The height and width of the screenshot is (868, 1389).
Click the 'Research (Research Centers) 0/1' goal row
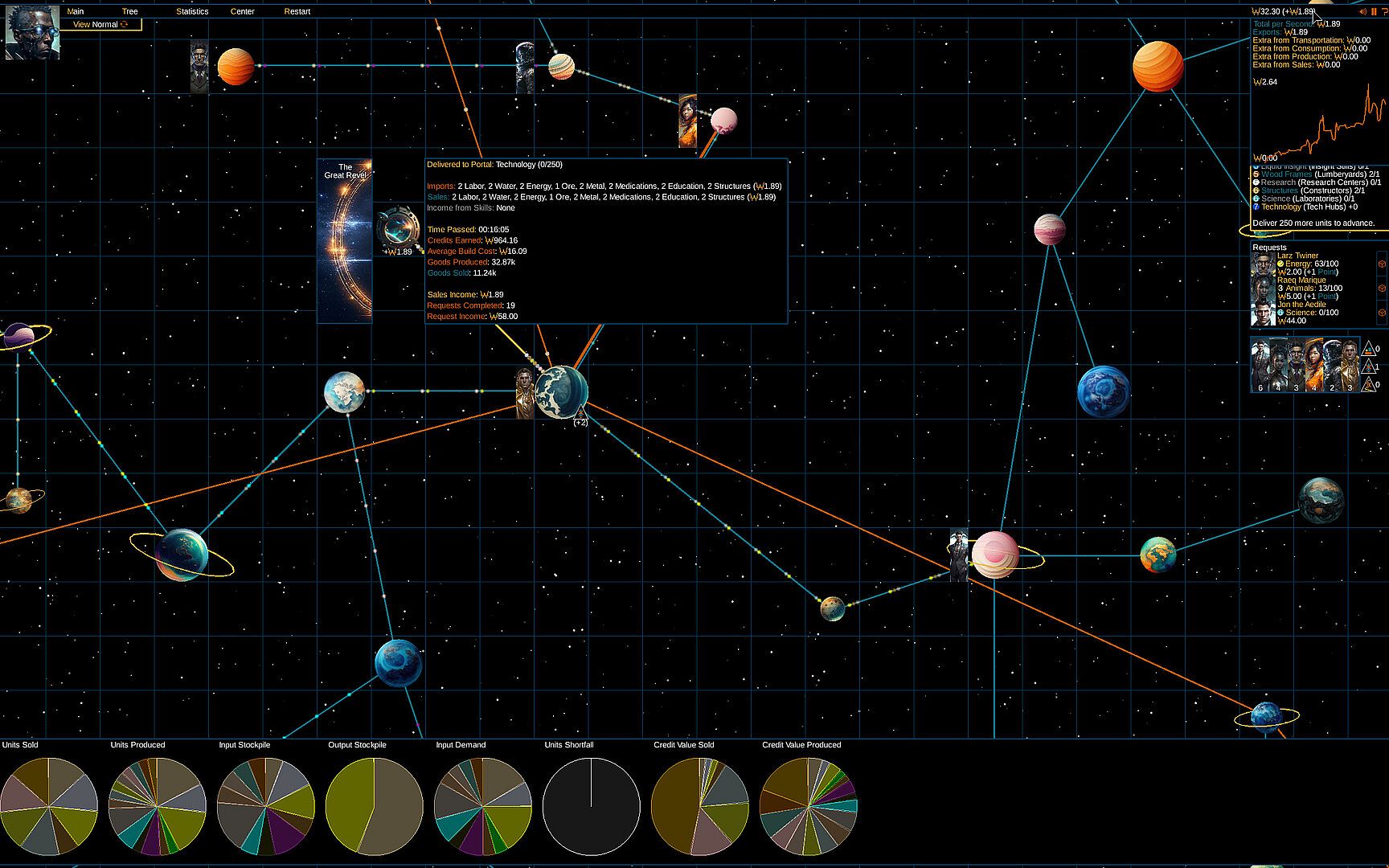pos(1317,182)
